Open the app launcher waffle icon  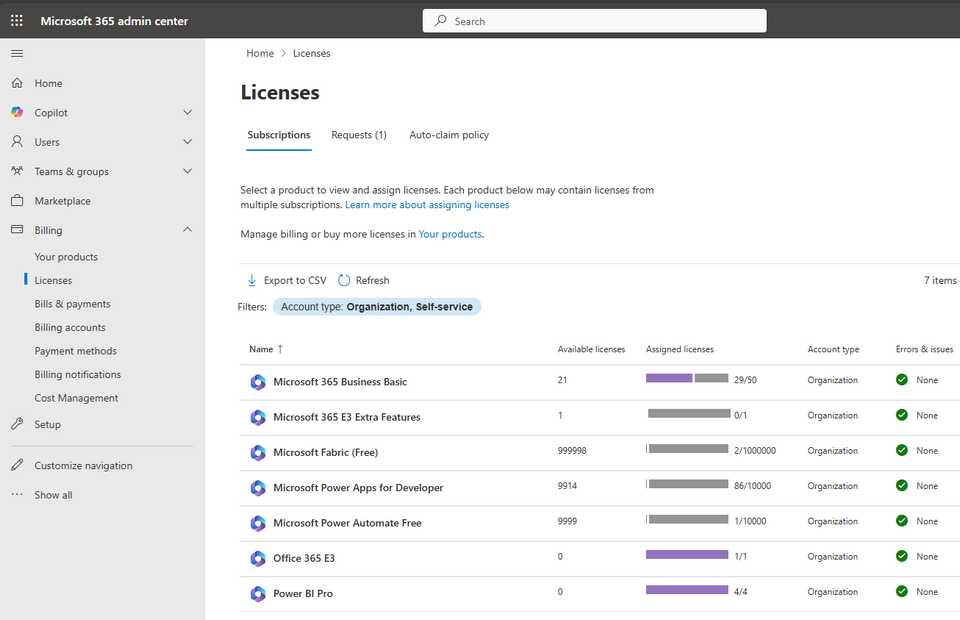click(17, 21)
